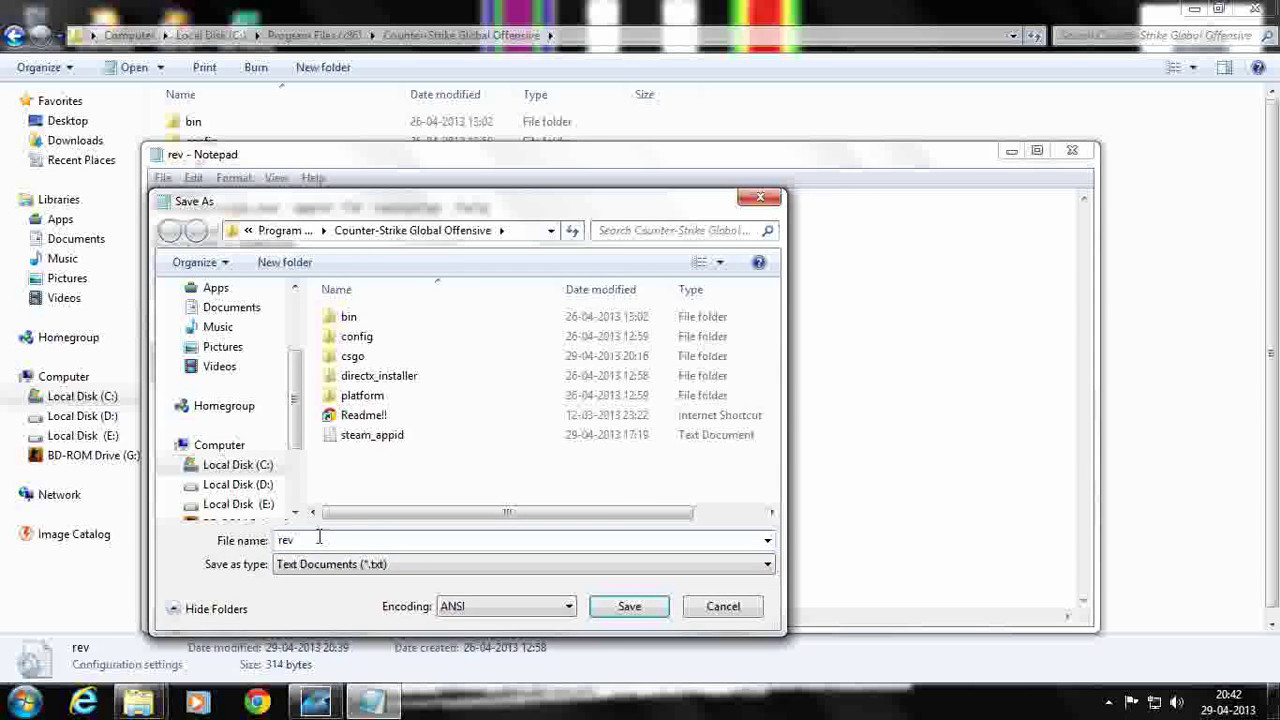Select the config folder in dialog

356,336
